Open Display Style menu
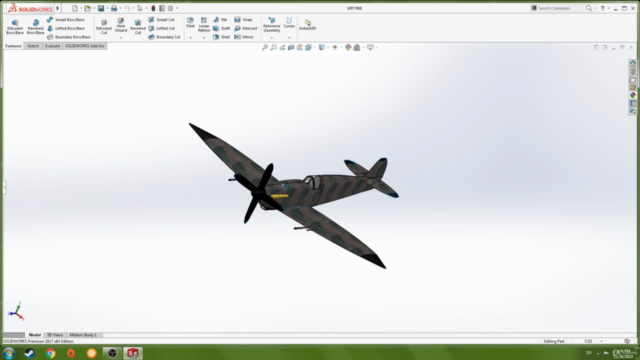This screenshot has height=360, width=640. pos(322,47)
